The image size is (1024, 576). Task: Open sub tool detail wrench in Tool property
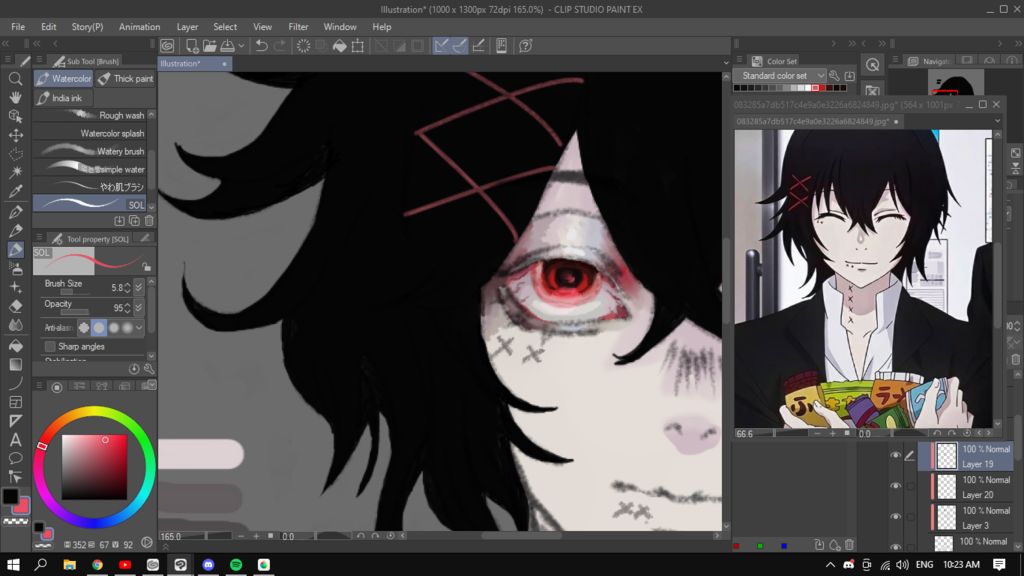[149, 369]
